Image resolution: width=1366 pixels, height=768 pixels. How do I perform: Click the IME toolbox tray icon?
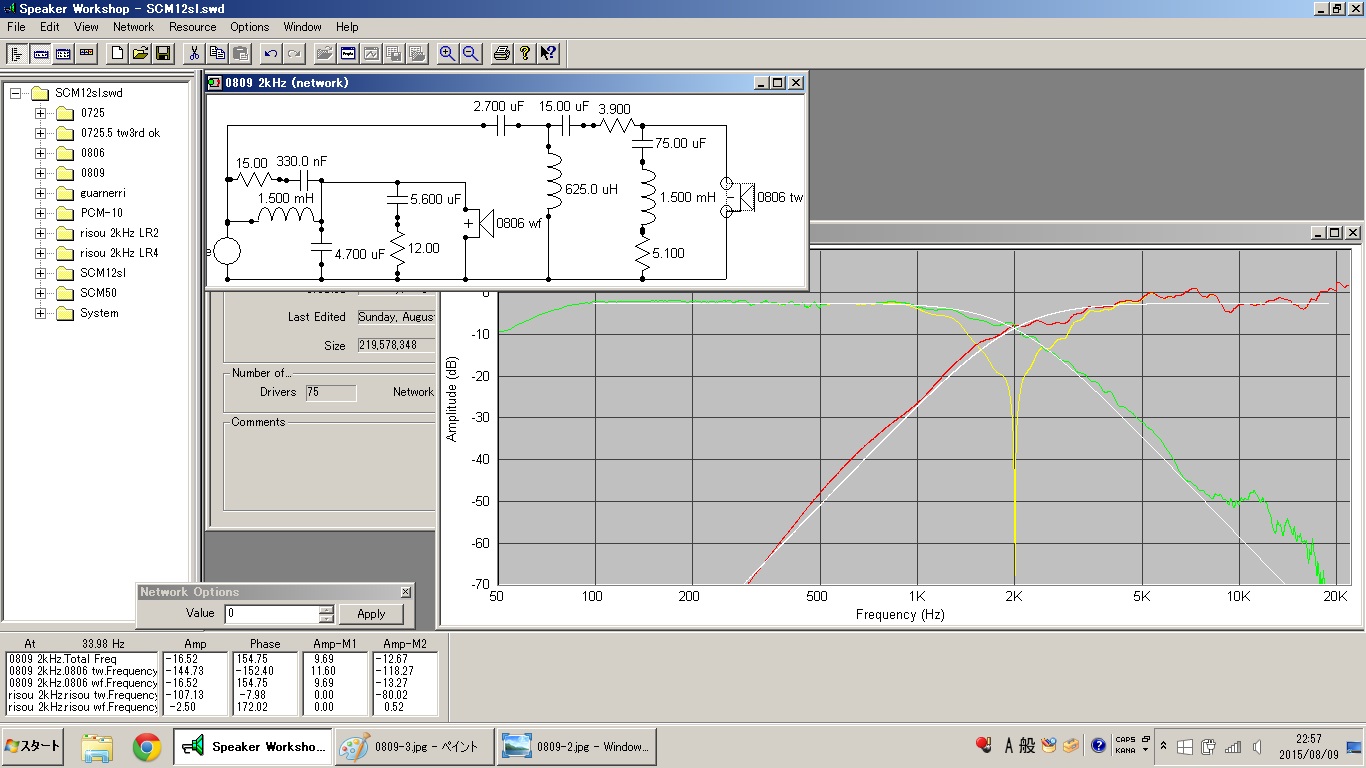[1071, 746]
